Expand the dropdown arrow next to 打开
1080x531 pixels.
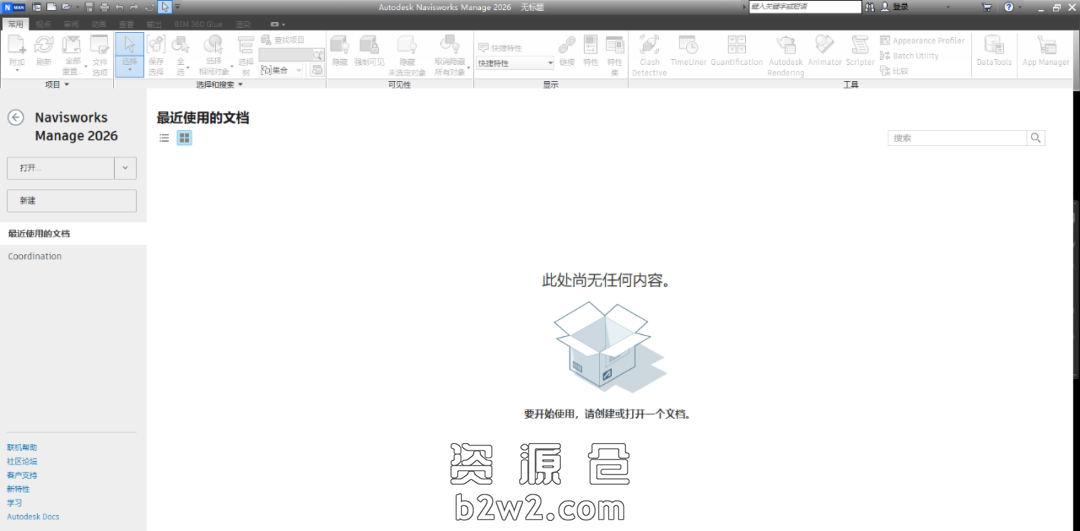coord(125,168)
